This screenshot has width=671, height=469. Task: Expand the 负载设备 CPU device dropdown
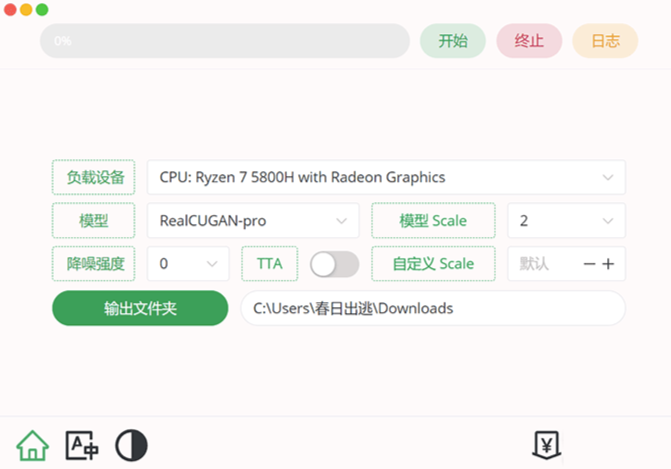point(386,178)
